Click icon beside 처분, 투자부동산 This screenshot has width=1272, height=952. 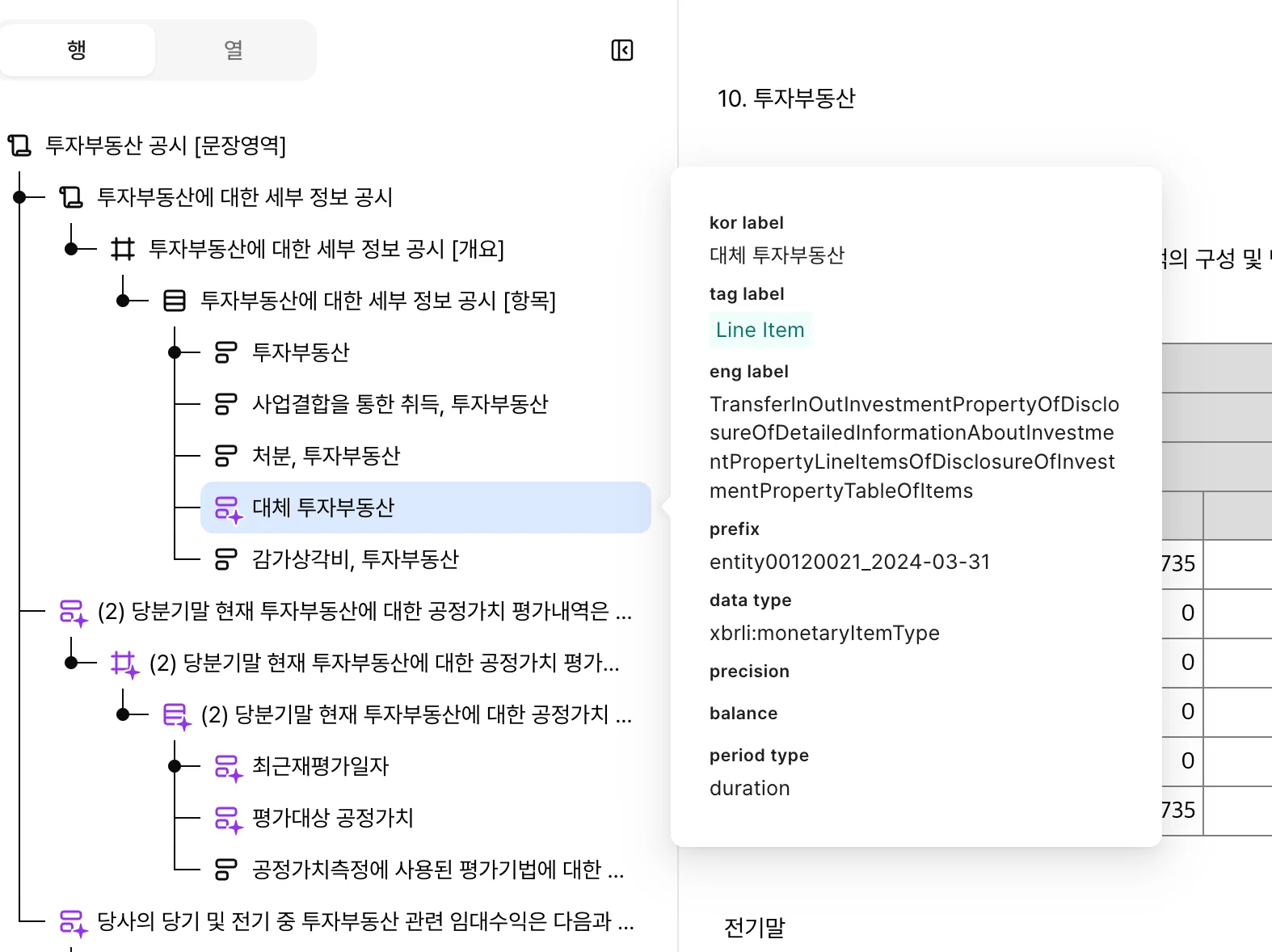pos(226,456)
